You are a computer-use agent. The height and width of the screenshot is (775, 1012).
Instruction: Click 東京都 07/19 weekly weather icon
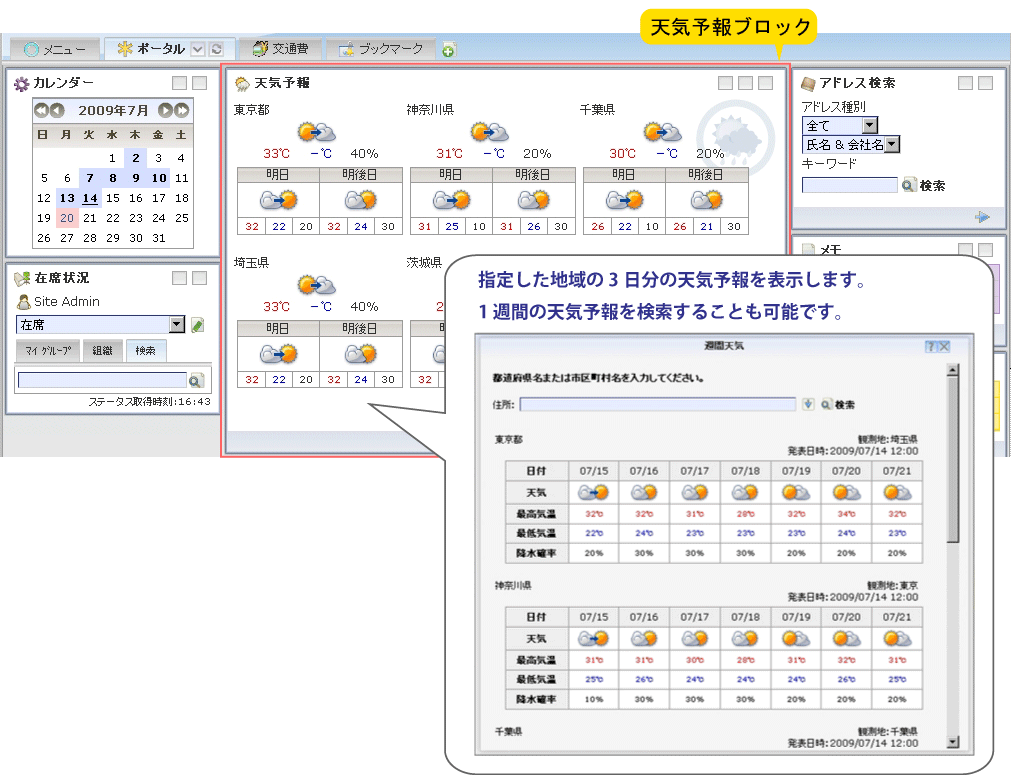pyautogui.click(x=796, y=493)
